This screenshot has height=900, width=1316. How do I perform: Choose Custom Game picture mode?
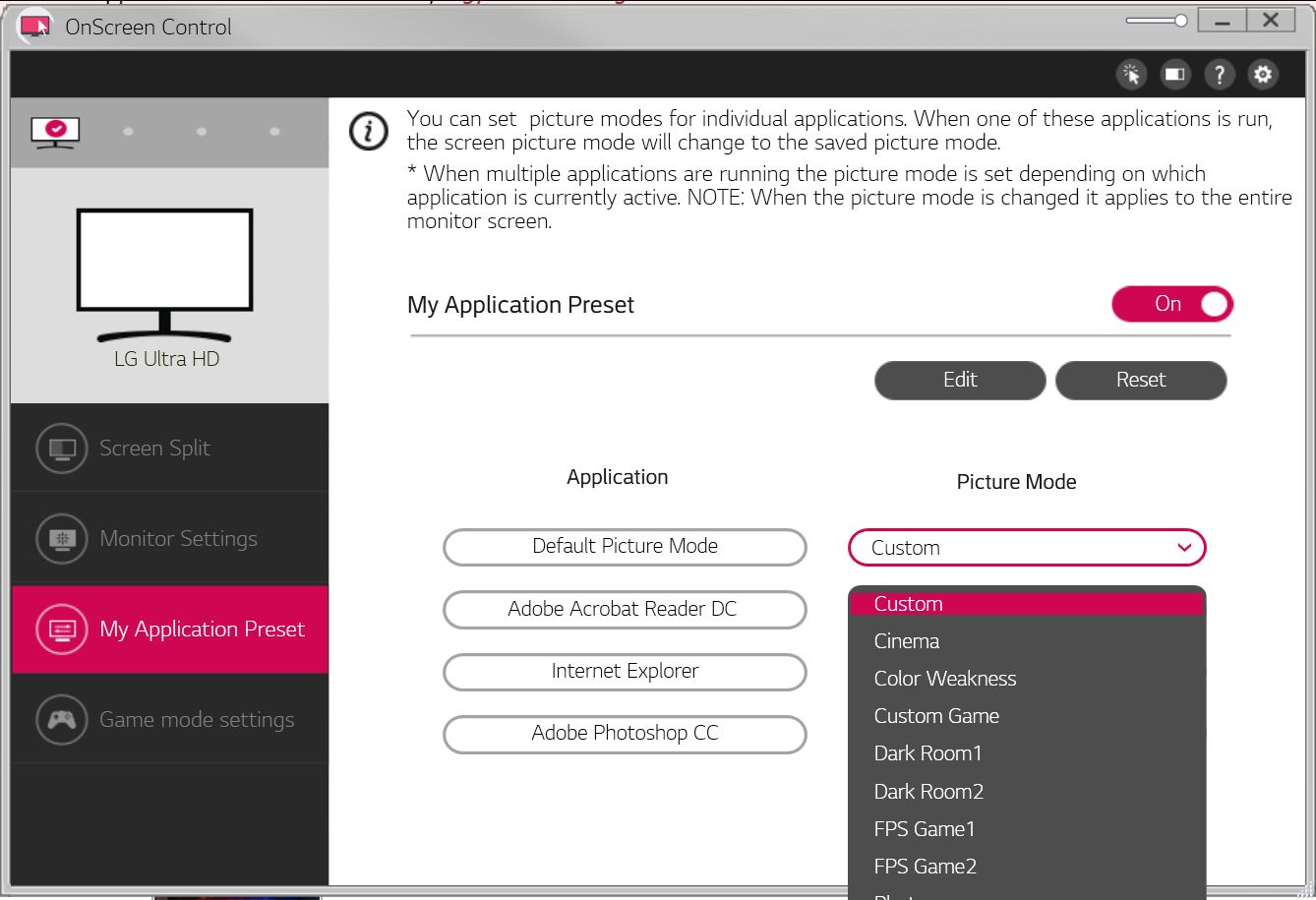[x=1027, y=716]
